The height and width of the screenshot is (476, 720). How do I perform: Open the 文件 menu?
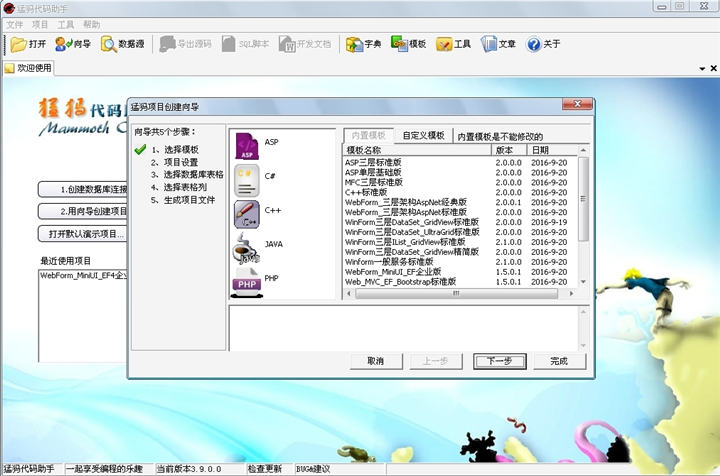(15, 24)
